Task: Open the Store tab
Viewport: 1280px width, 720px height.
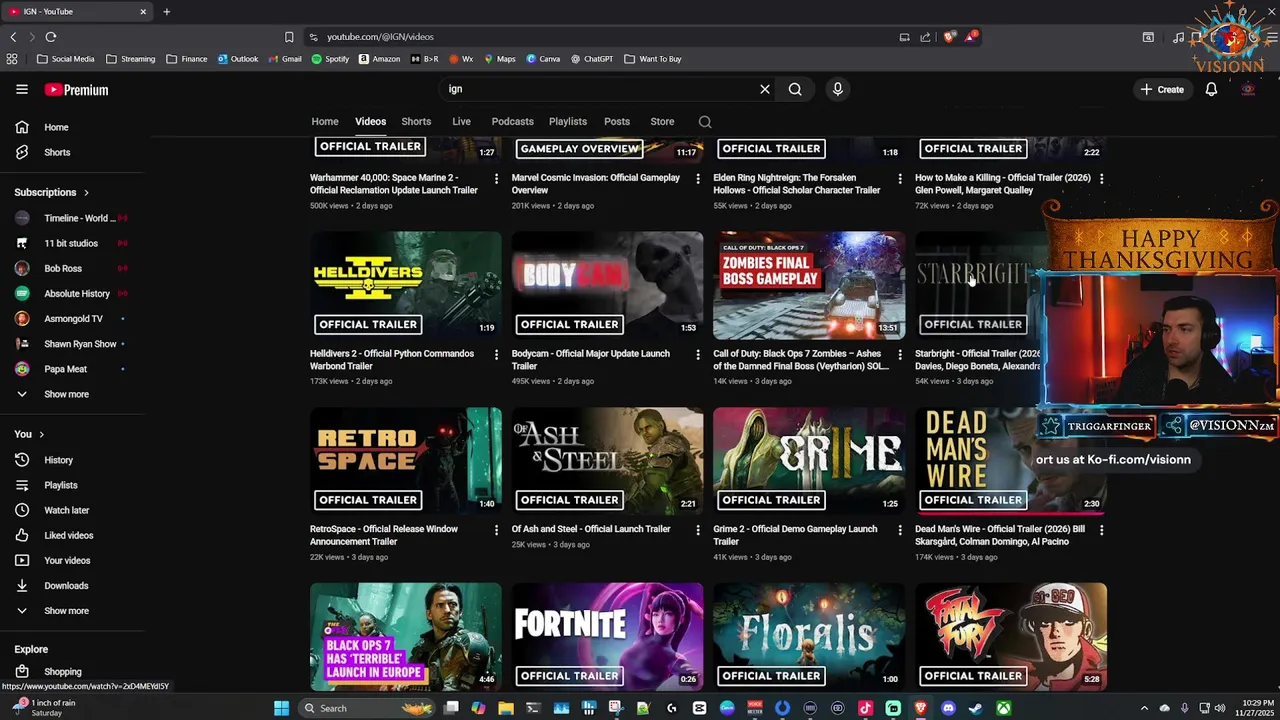Action: [662, 122]
